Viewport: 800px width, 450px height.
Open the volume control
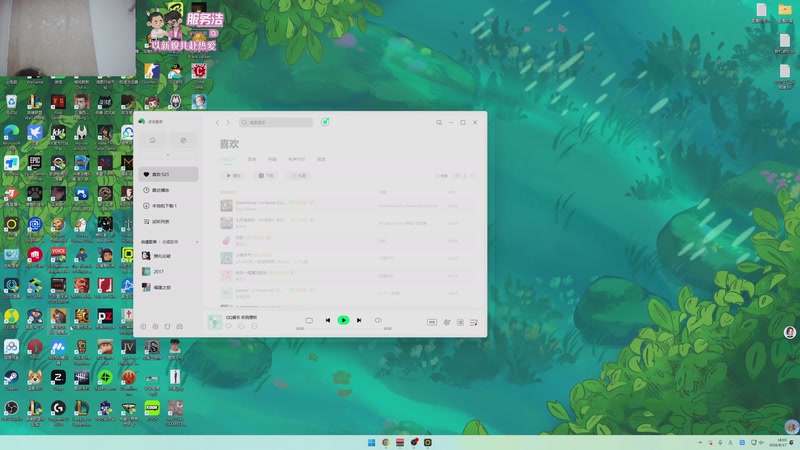378,321
